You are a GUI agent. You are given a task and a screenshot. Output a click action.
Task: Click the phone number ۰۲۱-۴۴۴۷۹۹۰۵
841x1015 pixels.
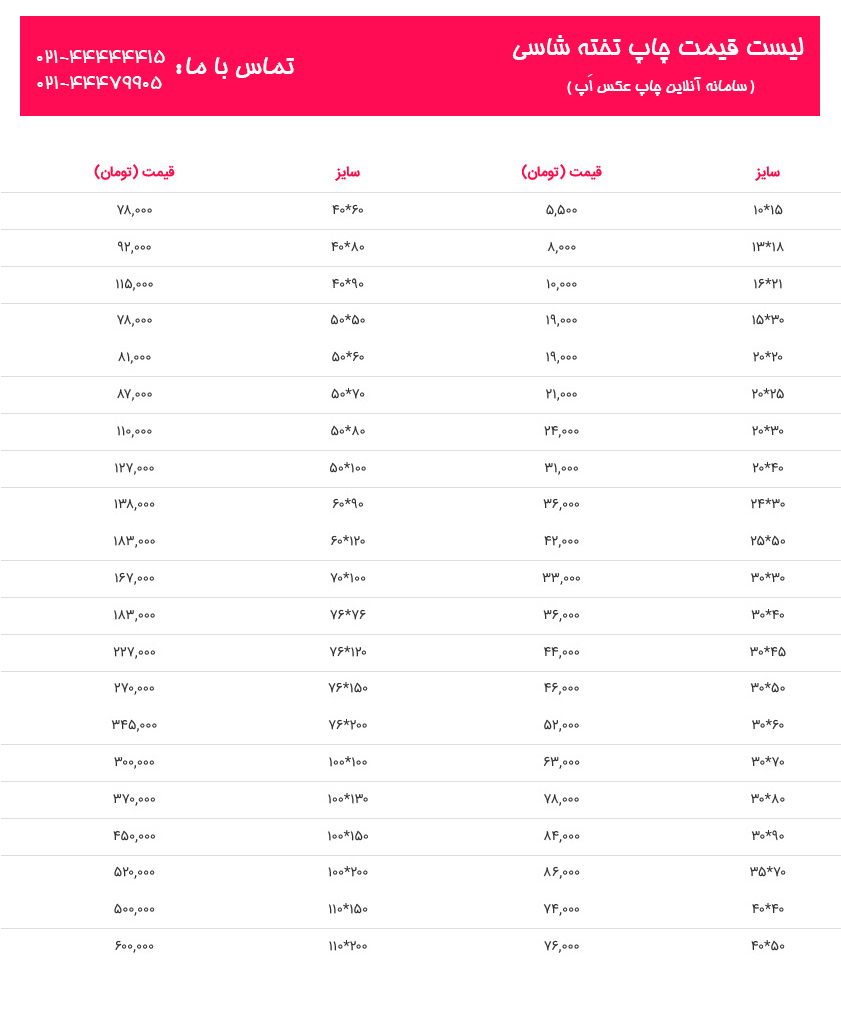[99, 82]
